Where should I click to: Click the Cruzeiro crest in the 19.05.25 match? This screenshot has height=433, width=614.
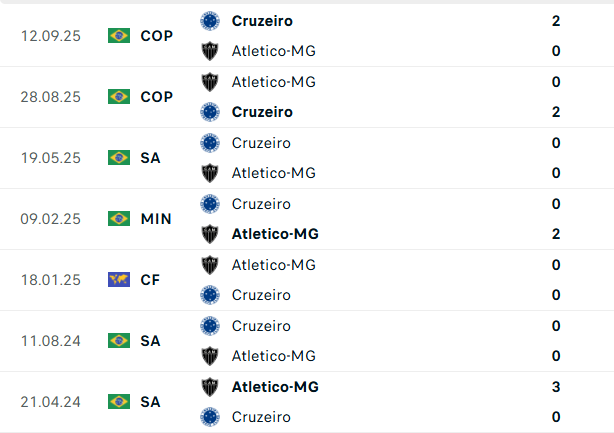tap(210, 143)
